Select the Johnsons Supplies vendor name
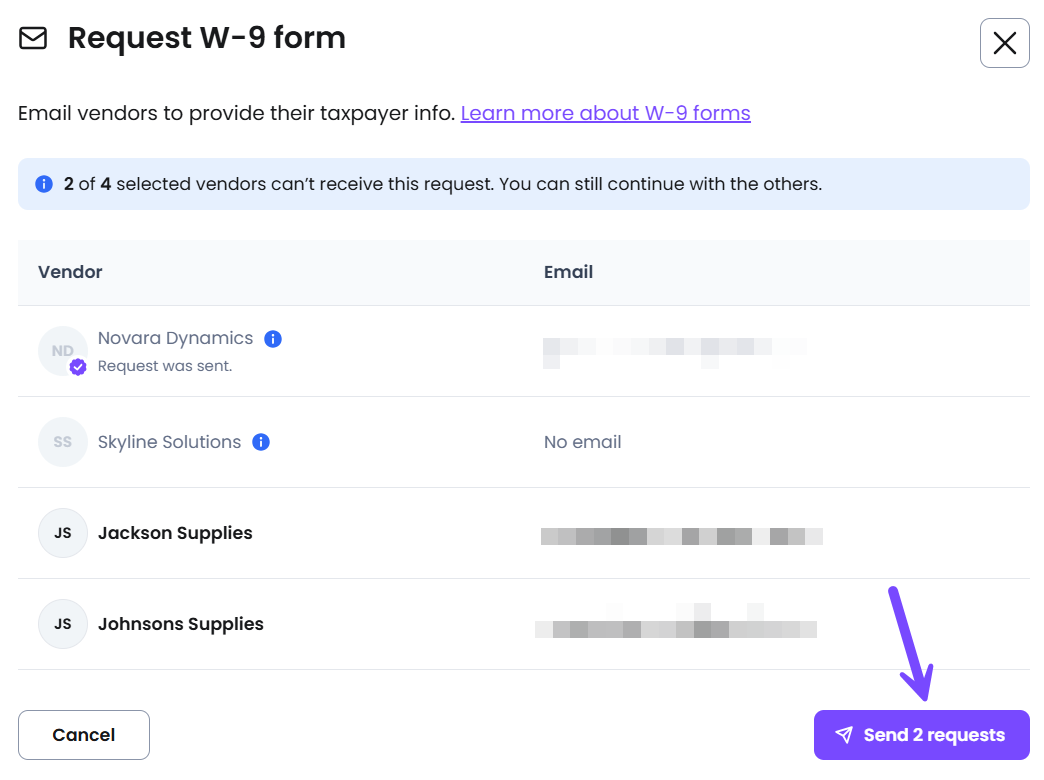 coord(181,624)
